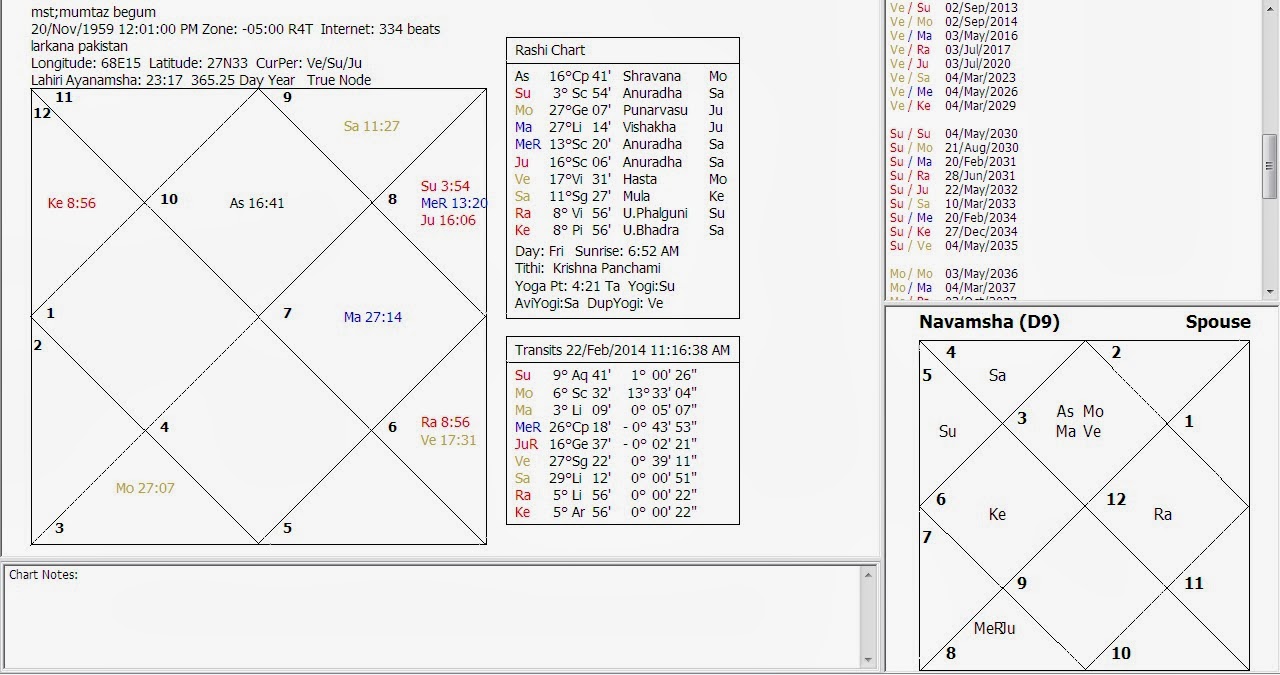Click the Tithi: Krishna Panchami line
Viewport: 1280px width, 675px height.
[x=588, y=268]
